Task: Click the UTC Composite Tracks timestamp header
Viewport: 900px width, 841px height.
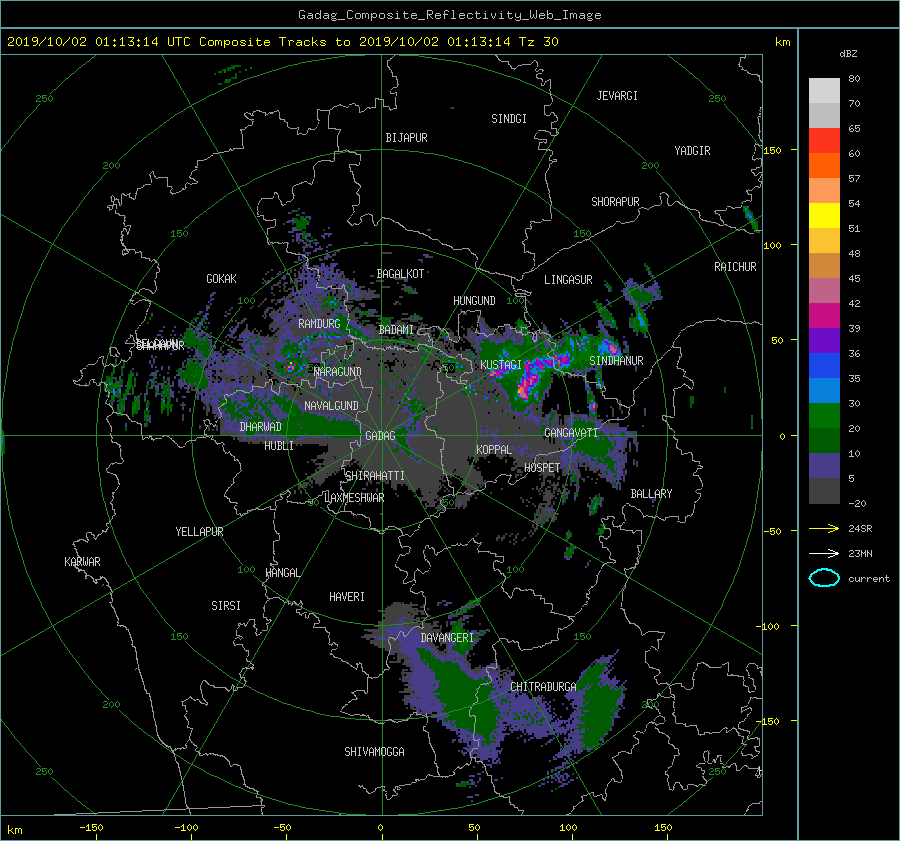Action: click(282, 42)
